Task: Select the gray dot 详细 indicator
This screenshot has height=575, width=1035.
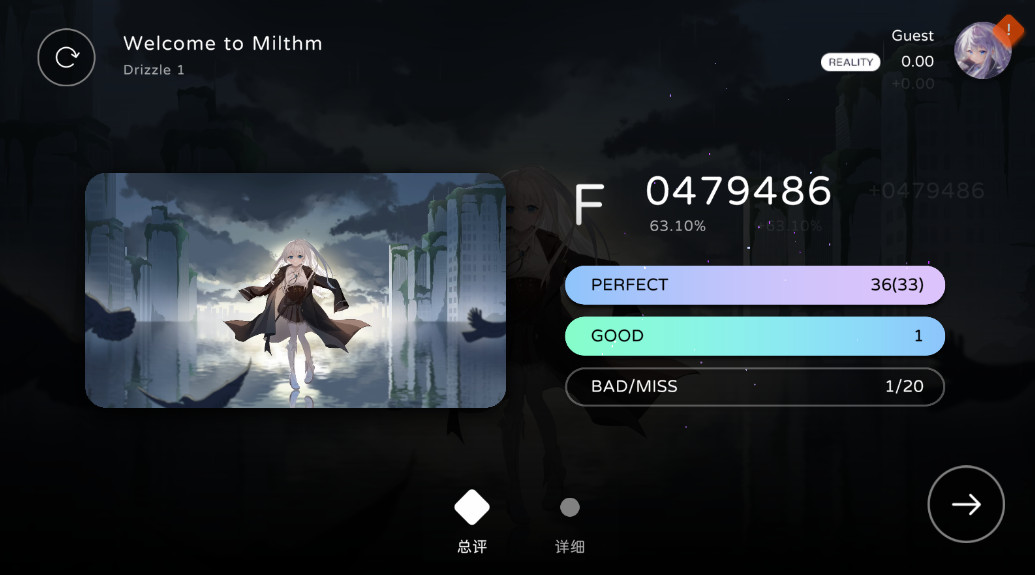Action: 570,507
